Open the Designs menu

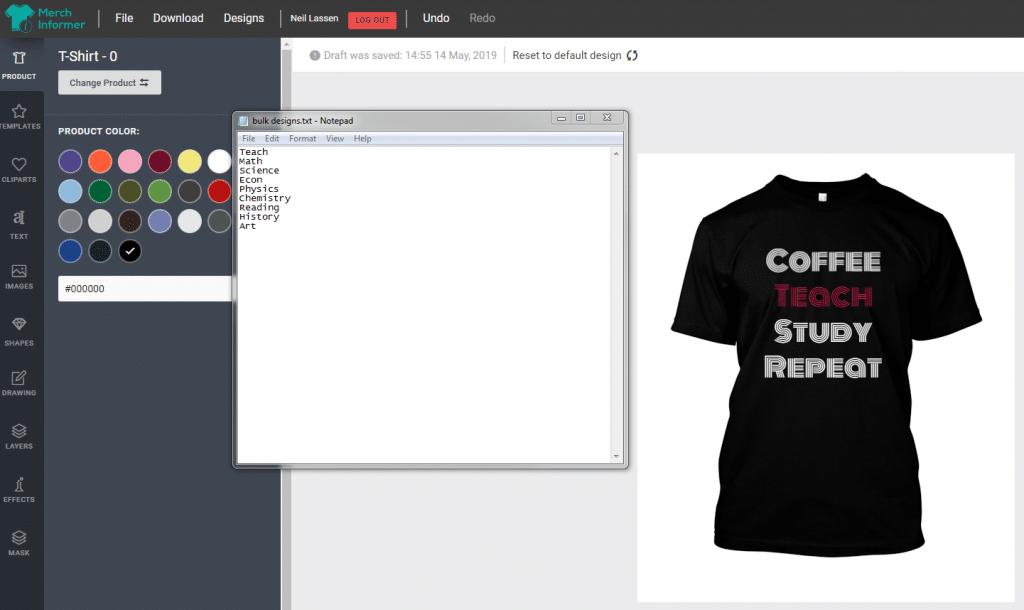(x=244, y=18)
